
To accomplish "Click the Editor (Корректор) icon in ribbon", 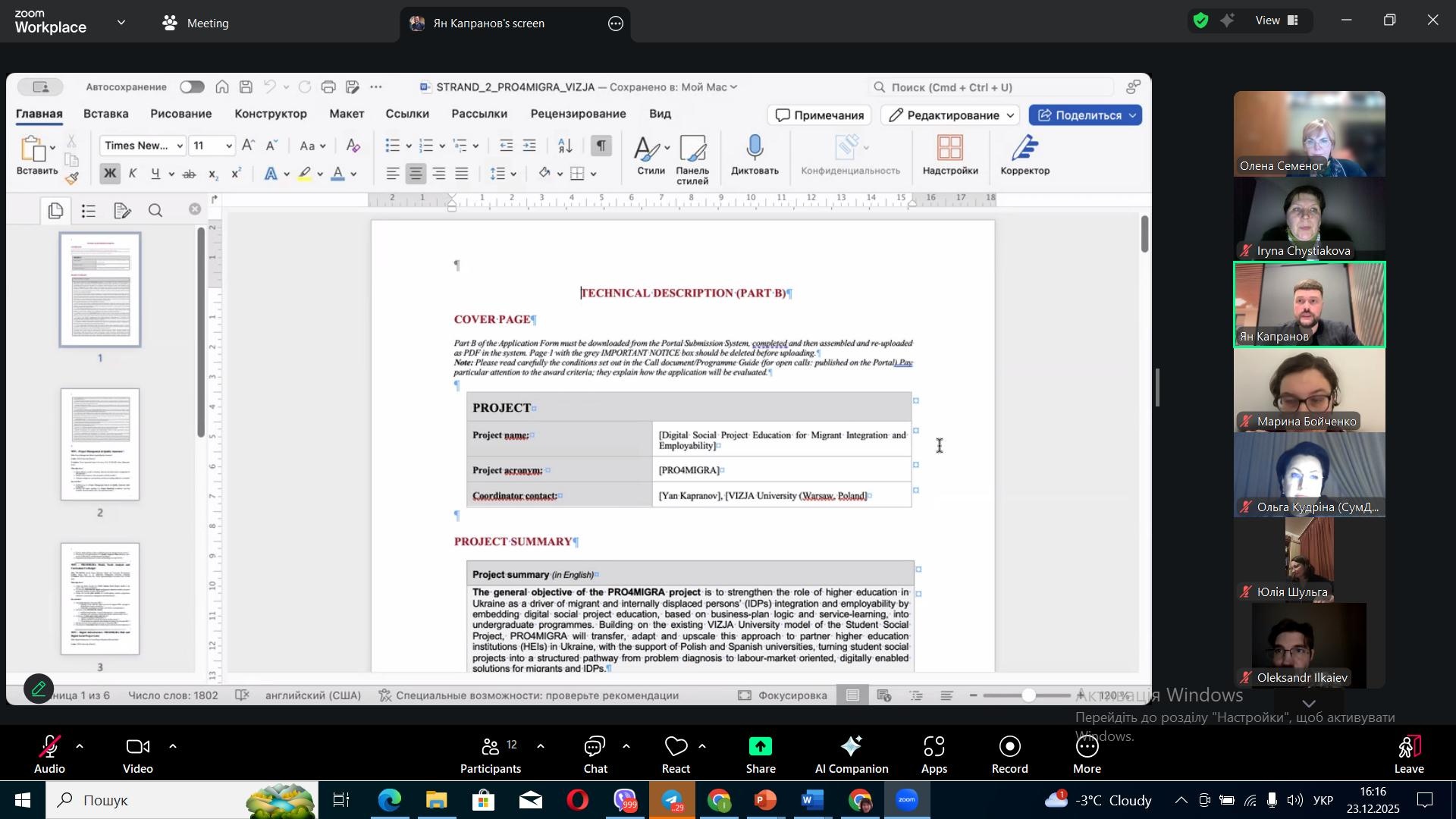I will tap(1025, 149).
